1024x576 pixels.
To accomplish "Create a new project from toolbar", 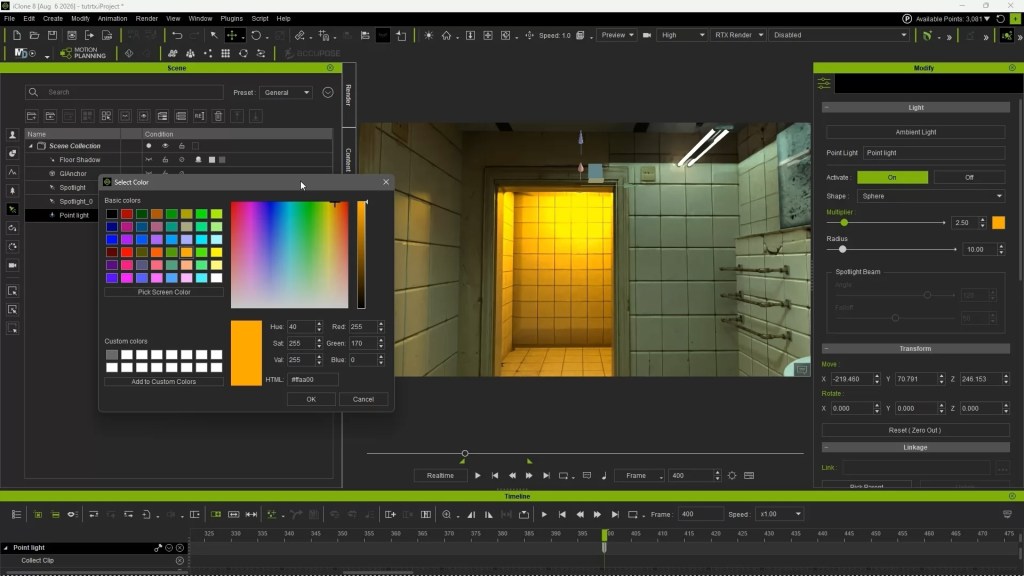I will pyautogui.click(x=16, y=35).
